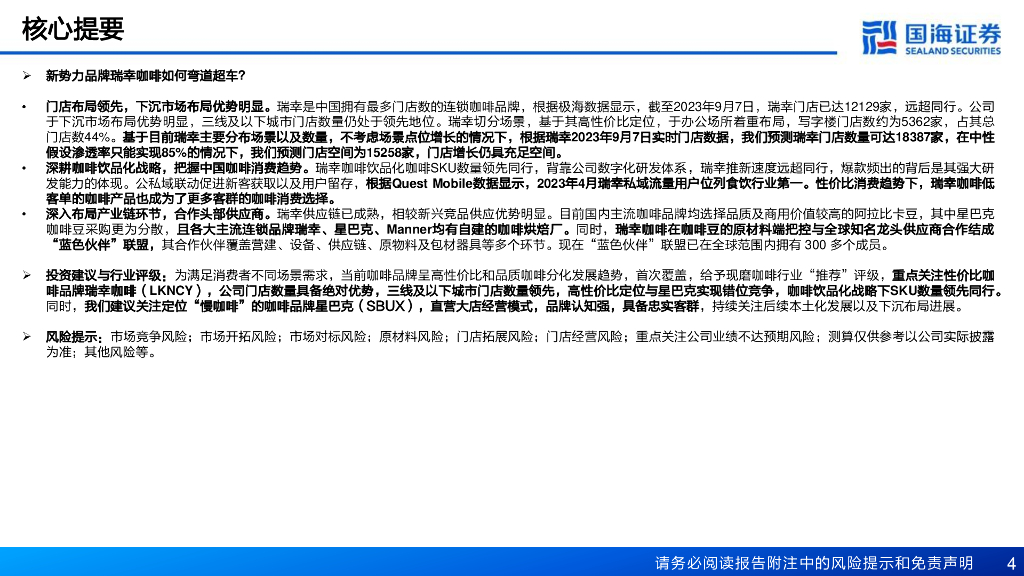1024x576 pixels.
Task: Click the heading 新势力品牌瑞幸咖啡如何弯道超车?
Action: [146, 76]
